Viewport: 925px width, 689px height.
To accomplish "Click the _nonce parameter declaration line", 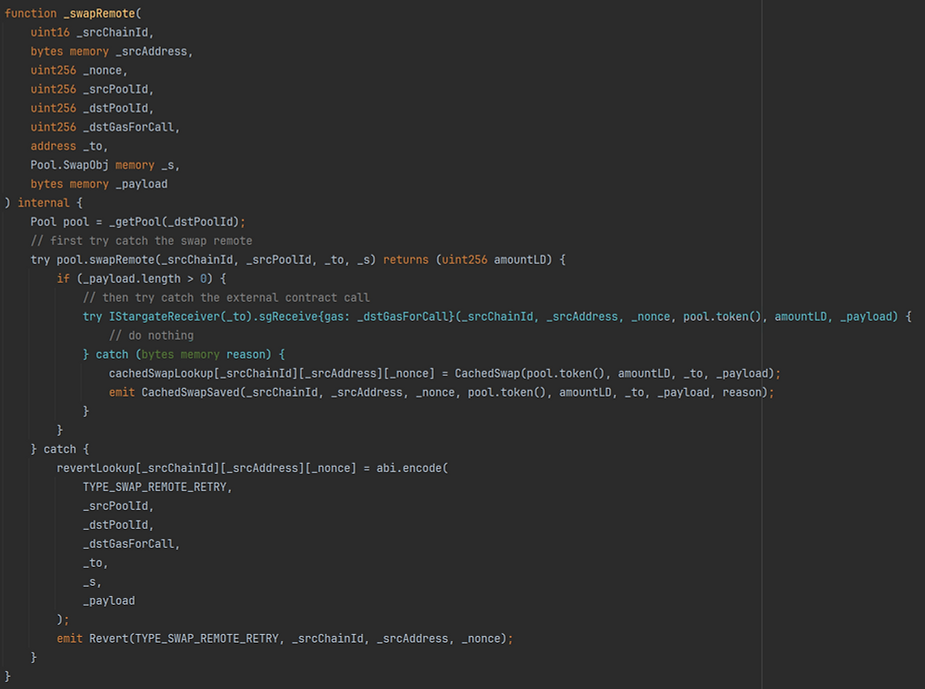I will pyautogui.click(x=79, y=70).
